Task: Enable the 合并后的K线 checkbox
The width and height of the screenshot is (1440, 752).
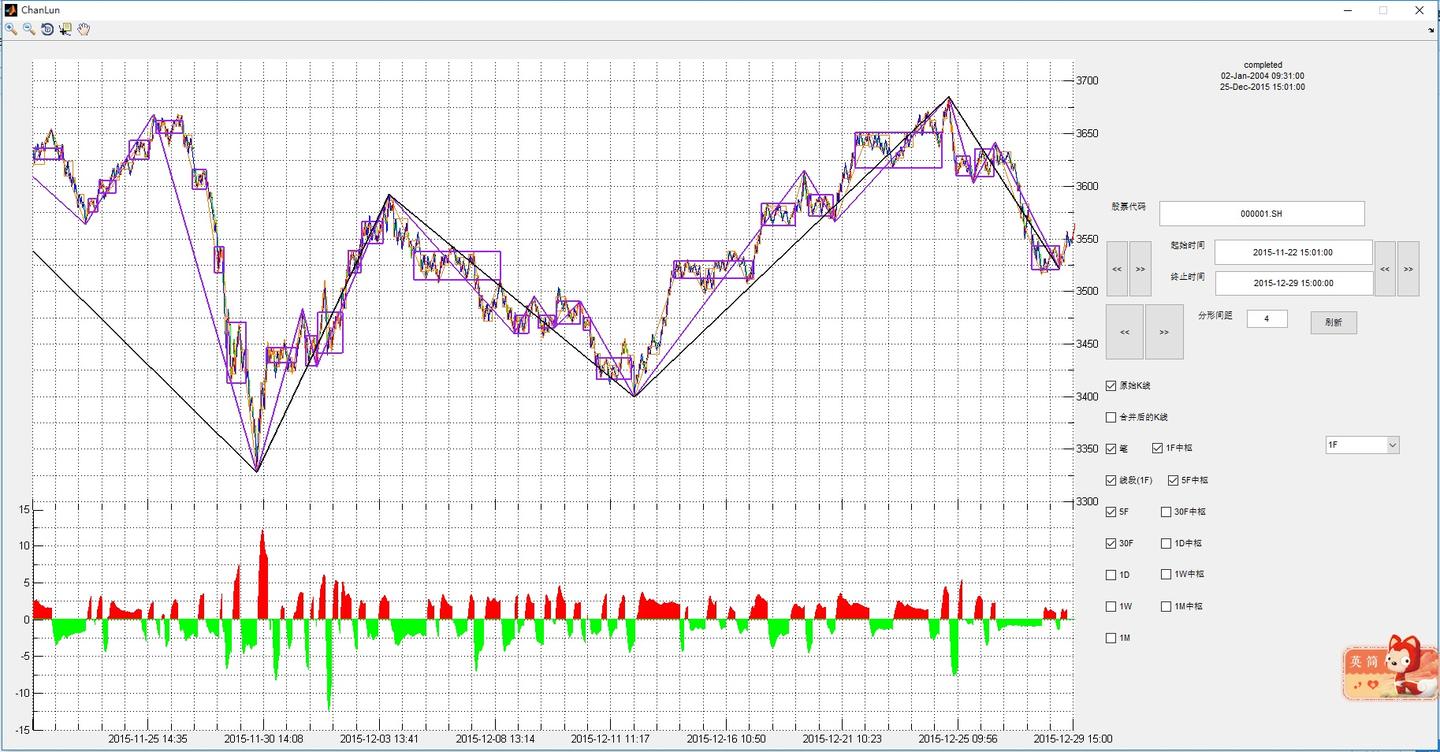Action: [1111, 417]
